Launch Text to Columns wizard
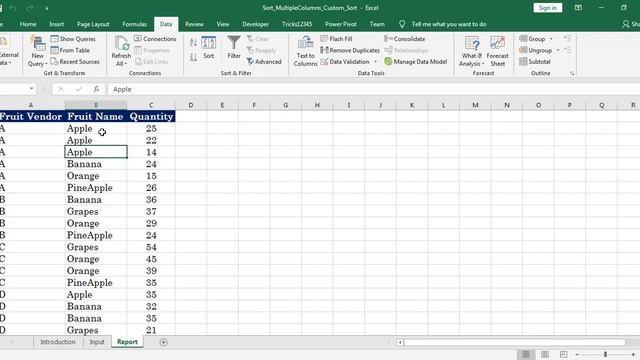The height and width of the screenshot is (360, 640). click(305, 51)
